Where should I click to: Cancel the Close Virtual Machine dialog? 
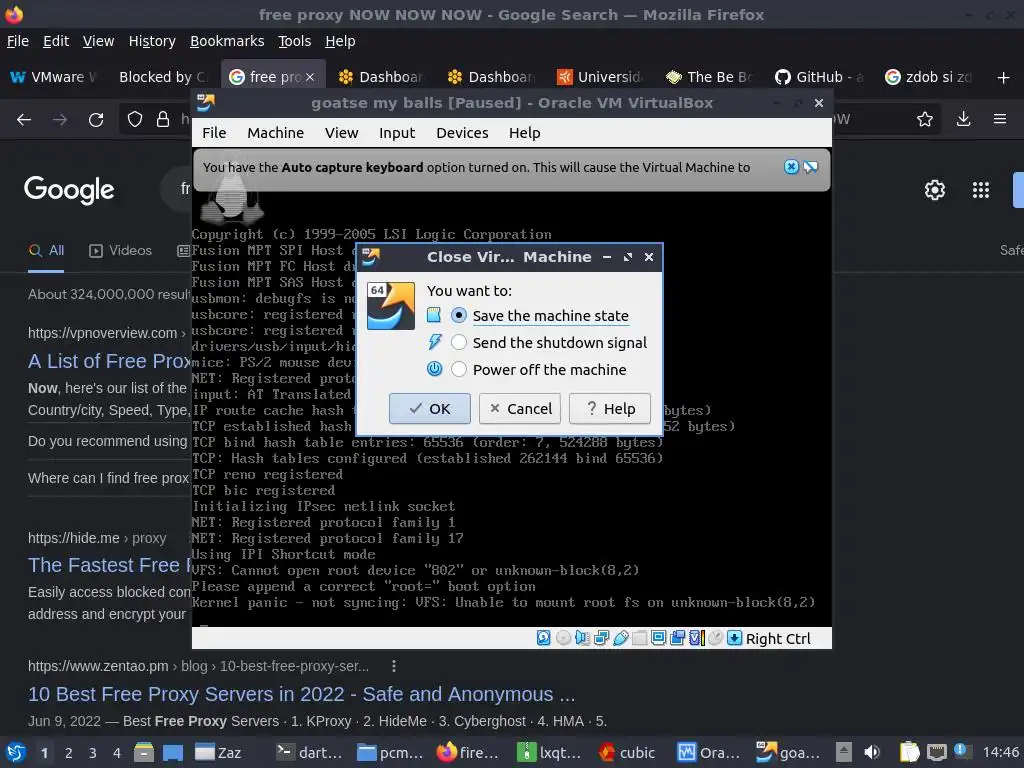click(x=520, y=409)
